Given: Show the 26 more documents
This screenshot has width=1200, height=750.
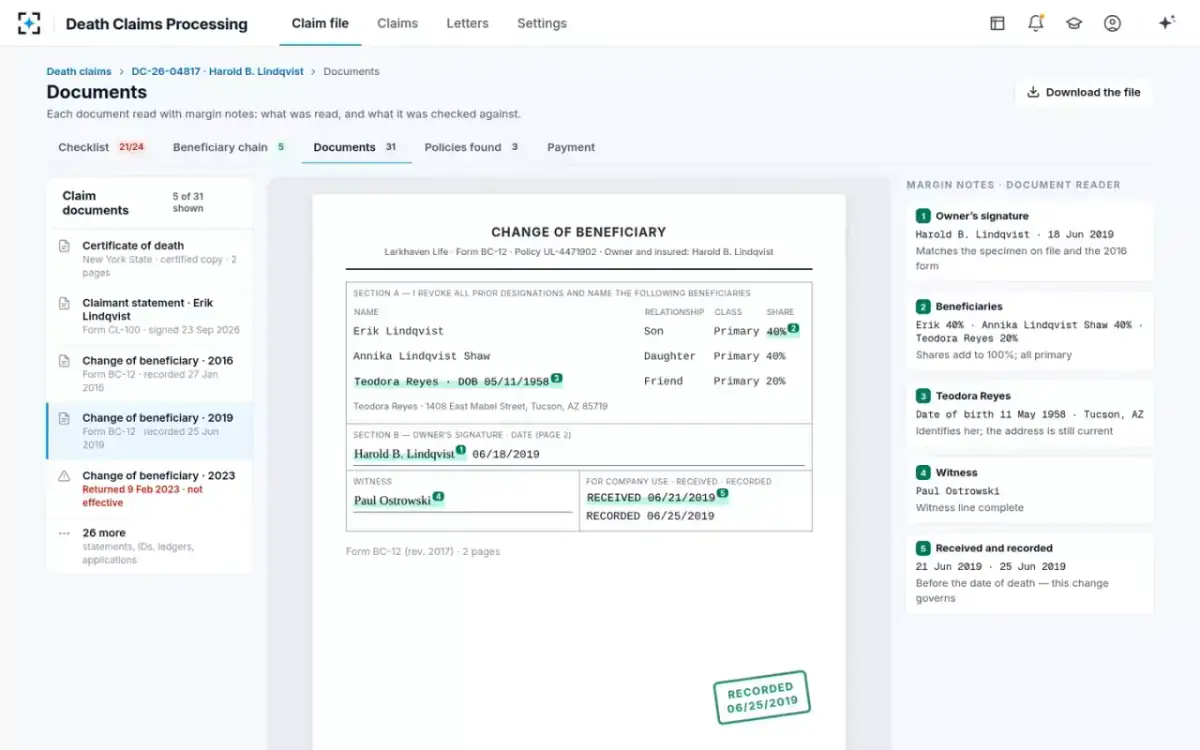Looking at the screenshot, I should (x=150, y=546).
